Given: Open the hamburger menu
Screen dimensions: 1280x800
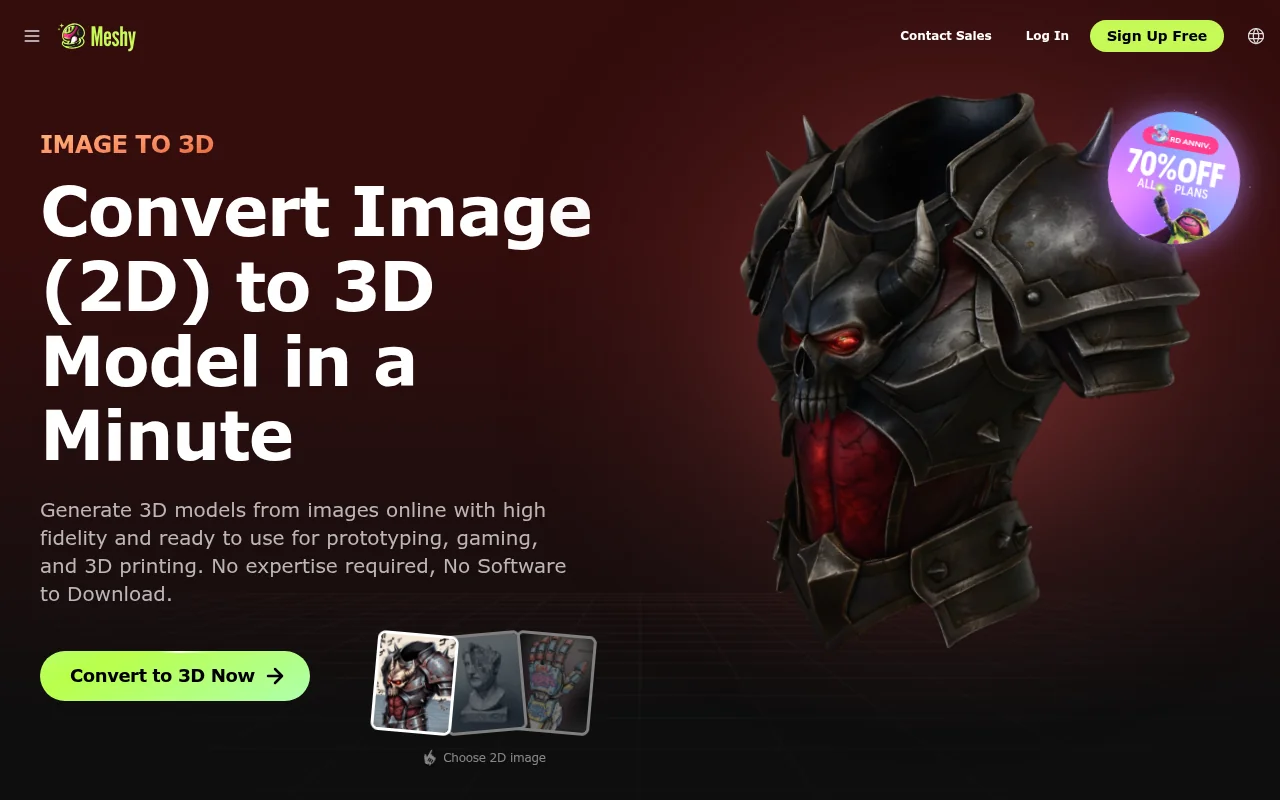Looking at the screenshot, I should pyautogui.click(x=32, y=36).
